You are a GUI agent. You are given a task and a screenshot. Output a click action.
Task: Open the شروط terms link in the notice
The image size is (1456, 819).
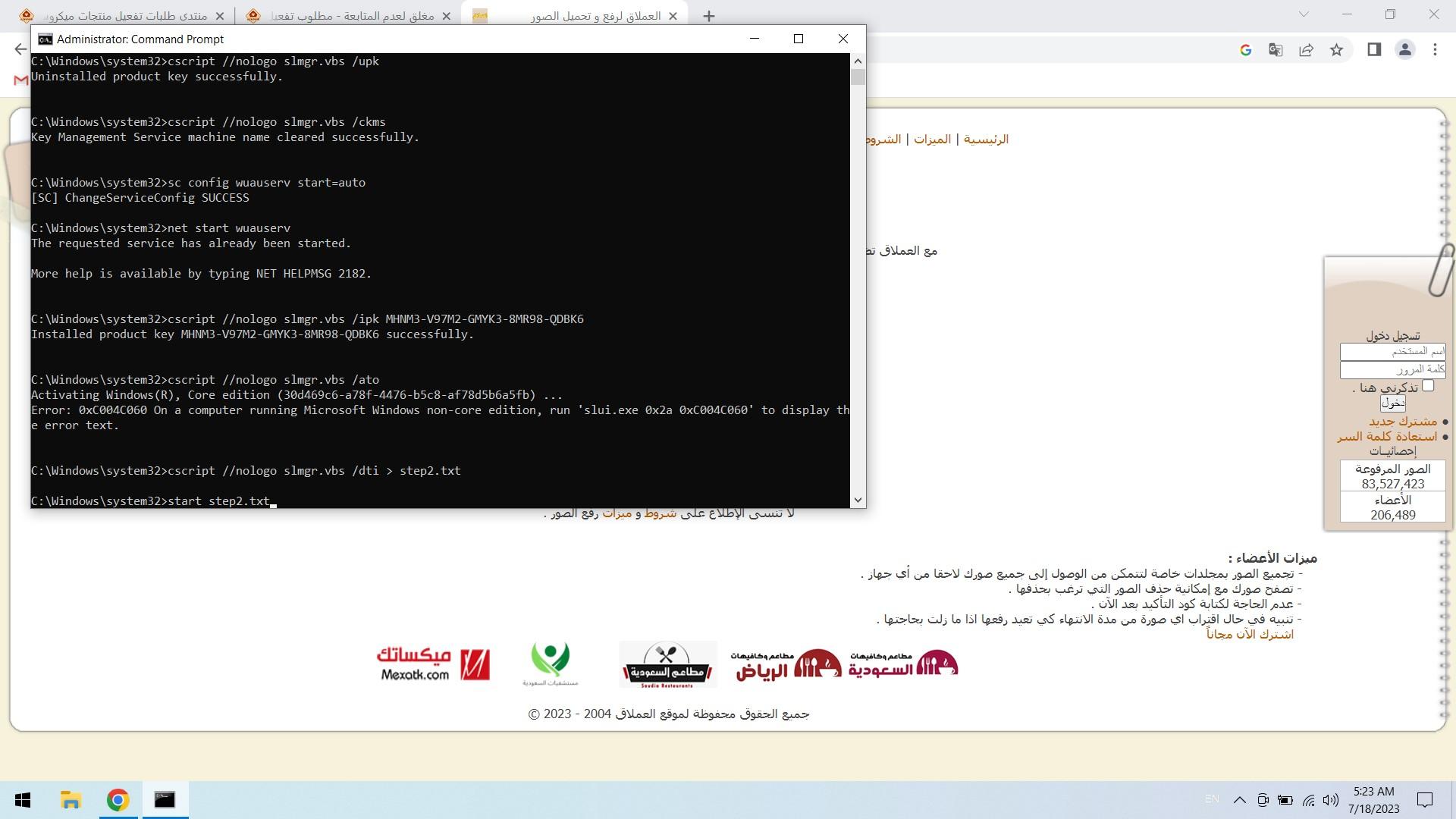click(660, 513)
